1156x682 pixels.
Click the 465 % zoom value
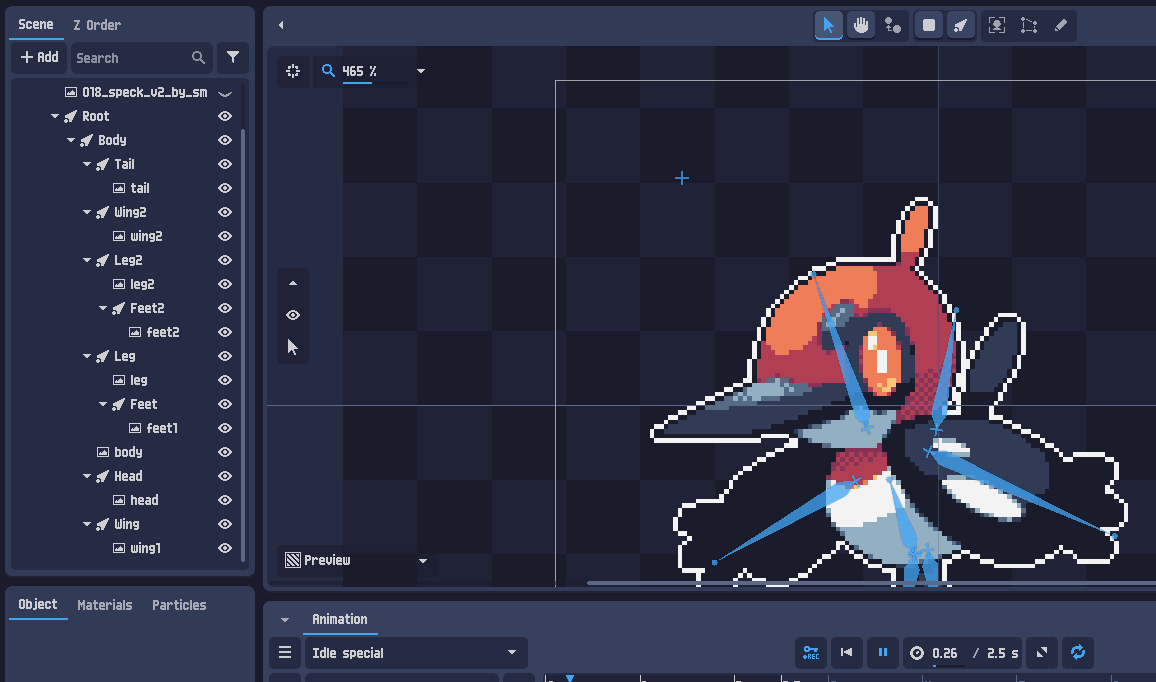[x=359, y=71]
